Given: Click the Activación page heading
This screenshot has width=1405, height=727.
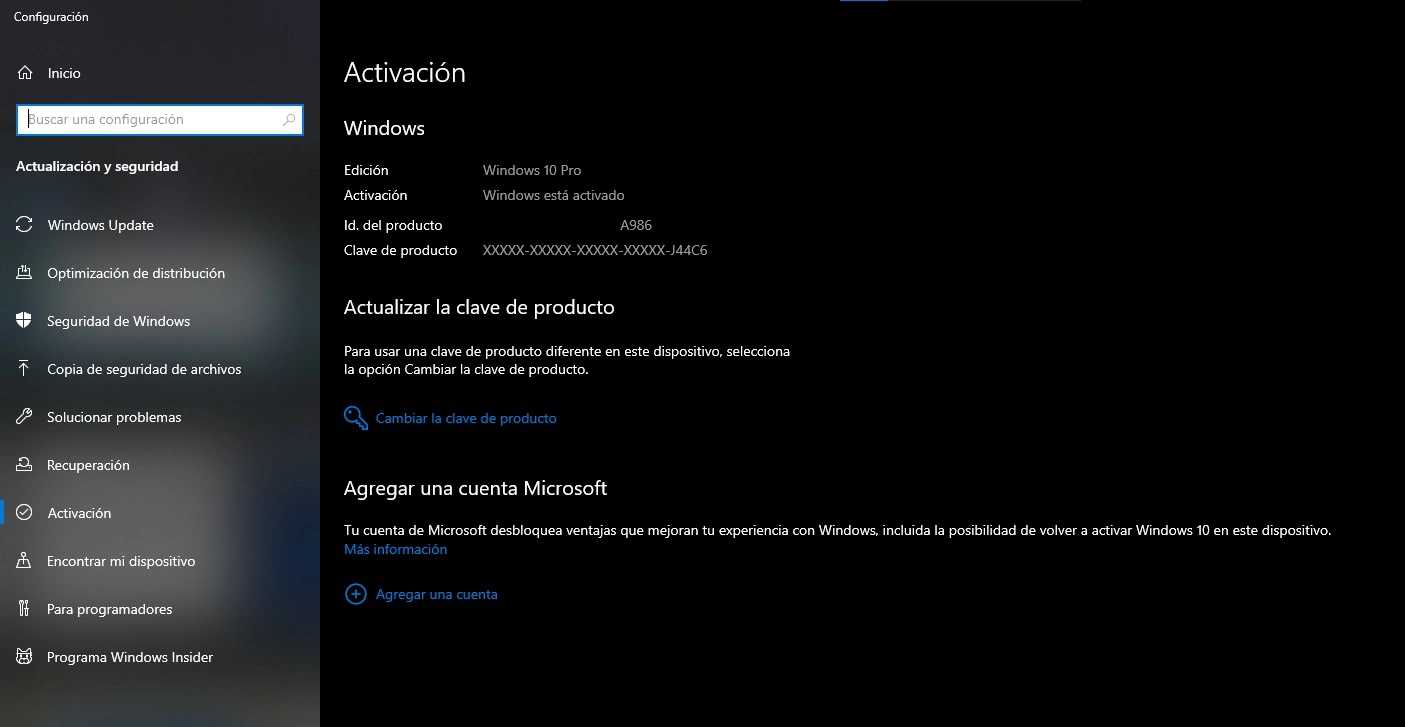Looking at the screenshot, I should [x=405, y=73].
